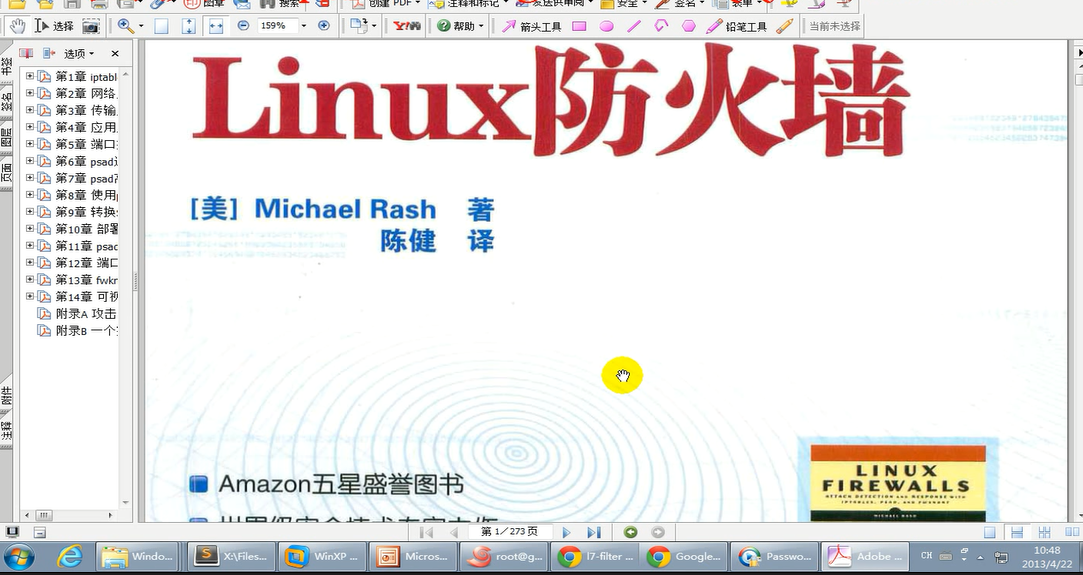Select the Hand tool

[17, 26]
